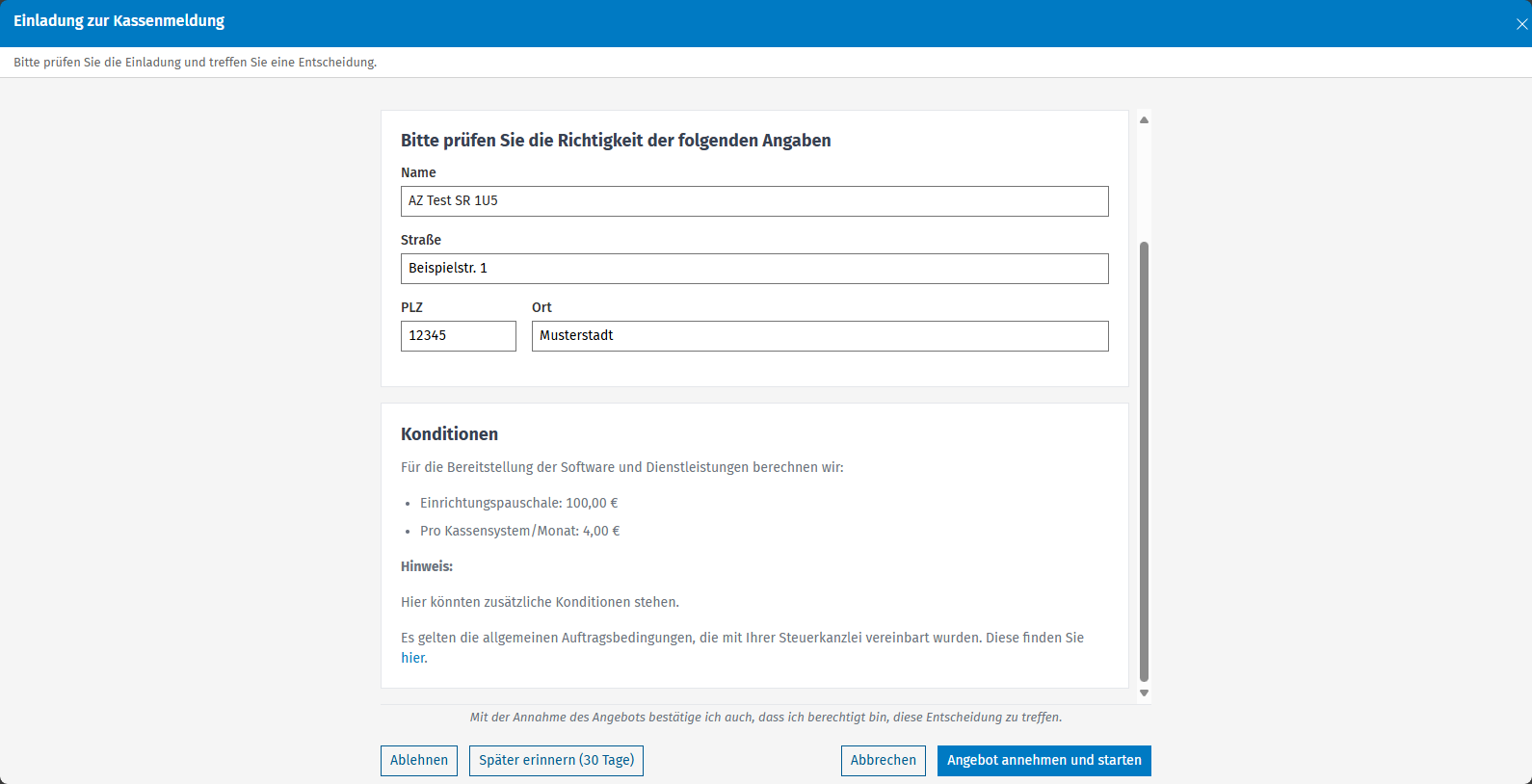This screenshot has height=784, width=1532.
Task: Open the 'hier' terms link
Action: [412, 658]
